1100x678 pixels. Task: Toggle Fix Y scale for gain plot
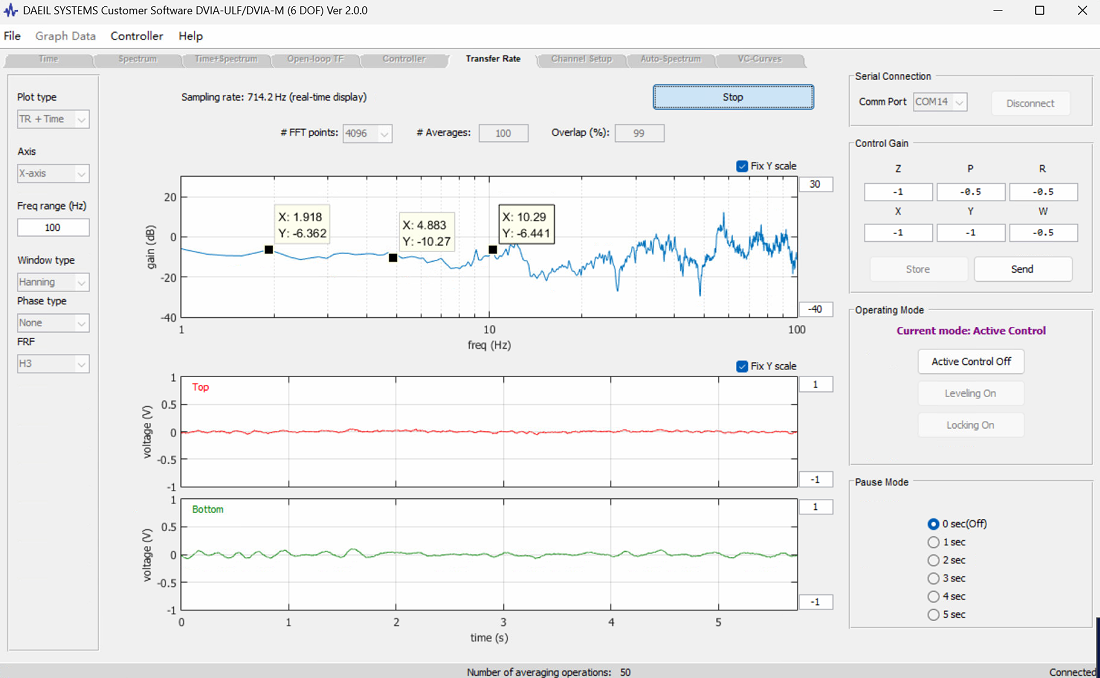(x=742, y=166)
